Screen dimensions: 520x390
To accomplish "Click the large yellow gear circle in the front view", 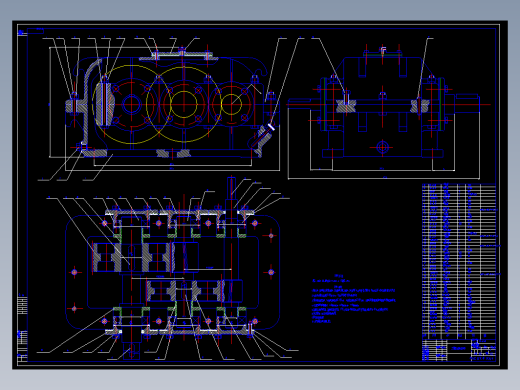I will click(x=132, y=104).
